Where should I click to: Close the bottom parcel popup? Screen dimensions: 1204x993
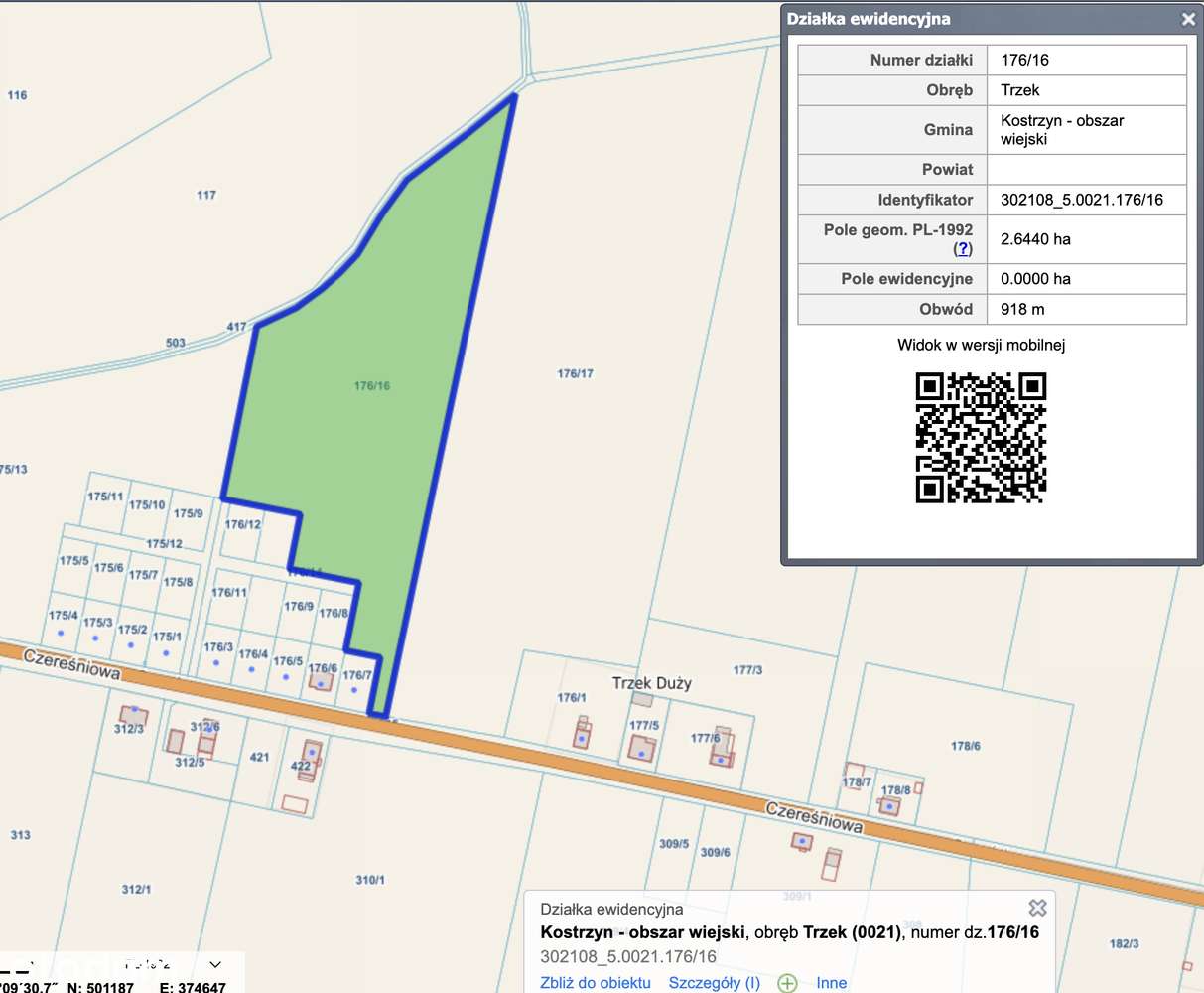tap(1037, 908)
